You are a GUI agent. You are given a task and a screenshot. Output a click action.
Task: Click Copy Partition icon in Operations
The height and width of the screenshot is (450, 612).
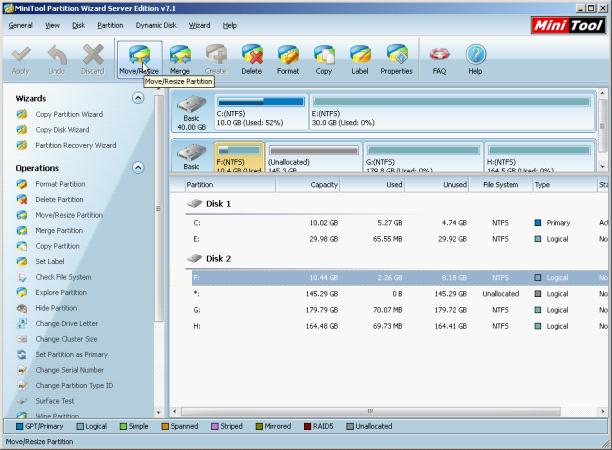[22, 246]
